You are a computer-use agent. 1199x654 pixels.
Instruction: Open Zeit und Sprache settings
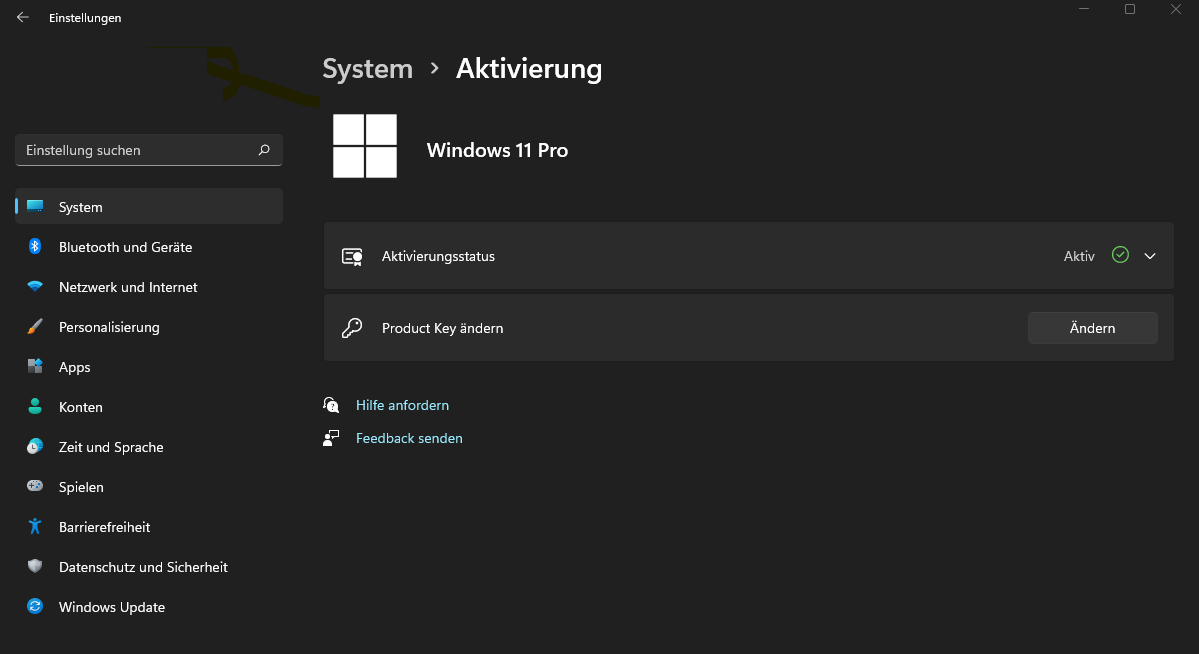click(x=149, y=447)
